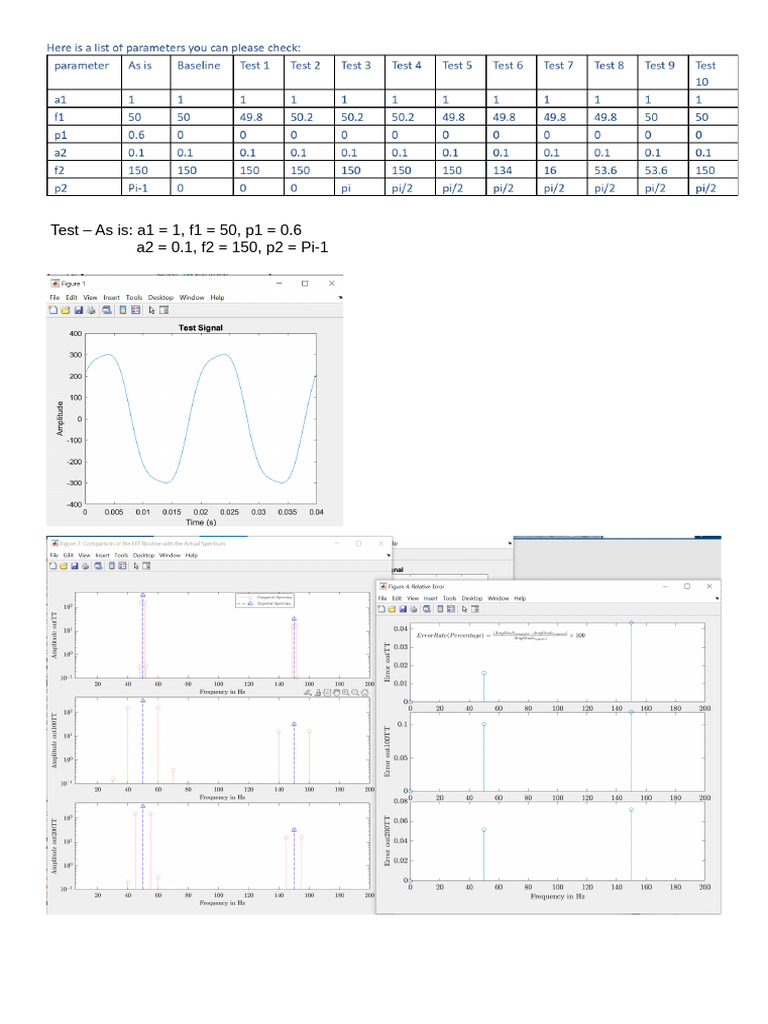Click Link Plot icon in Figure 1 toolbar
The height and width of the screenshot is (1024, 768).
(107, 310)
